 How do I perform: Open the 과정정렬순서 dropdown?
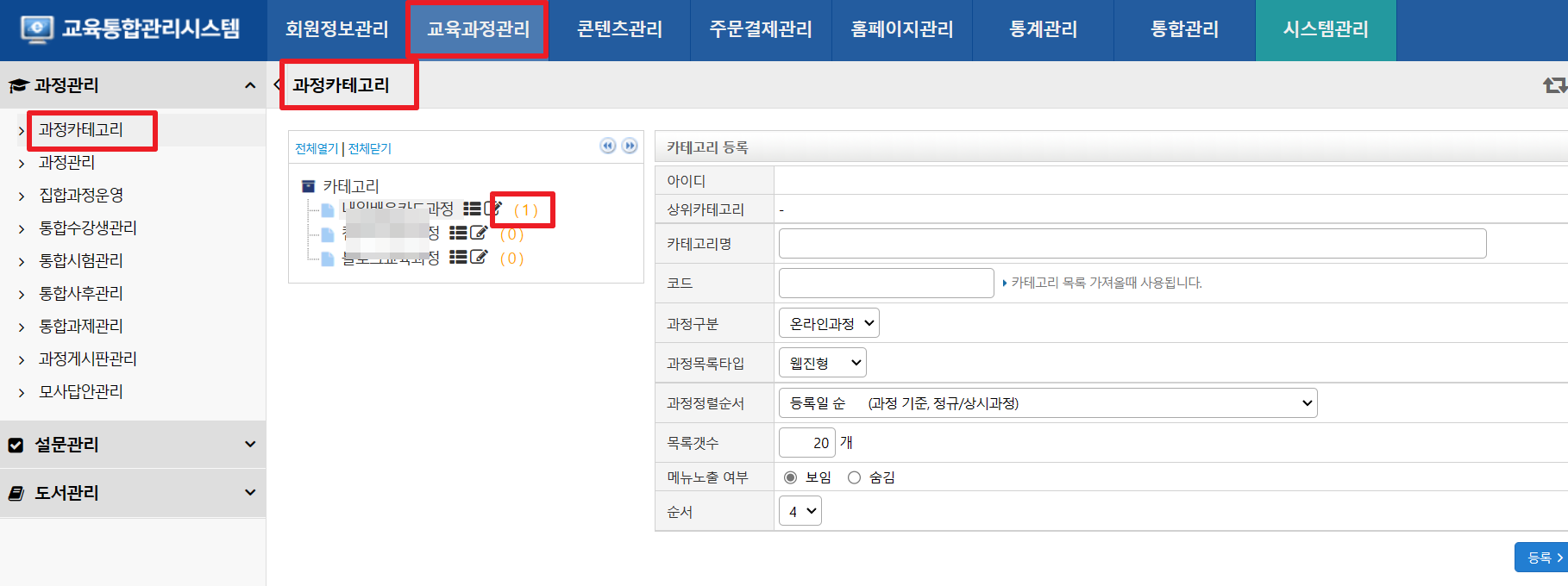coord(1047,402)
